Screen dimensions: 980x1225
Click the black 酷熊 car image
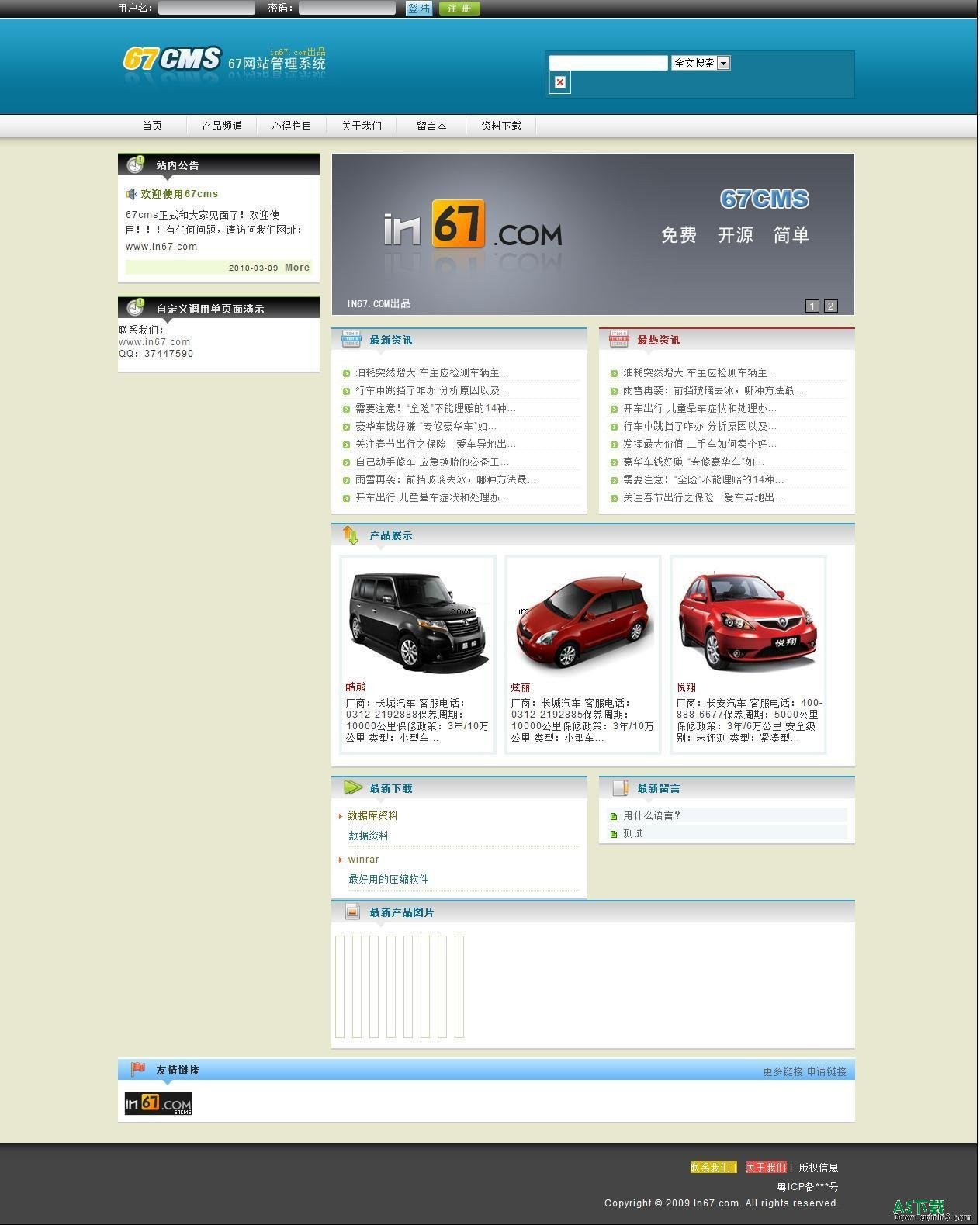click(417, 620)
